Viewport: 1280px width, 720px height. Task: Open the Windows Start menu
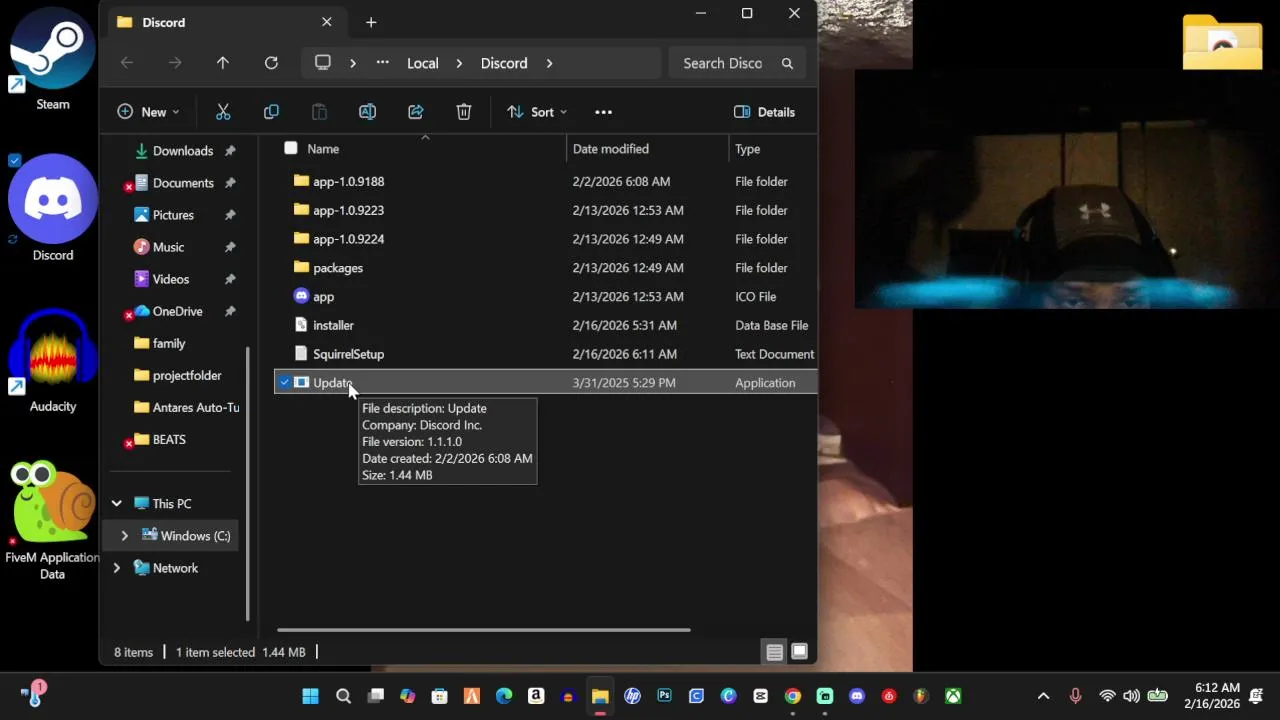(310, 696)
